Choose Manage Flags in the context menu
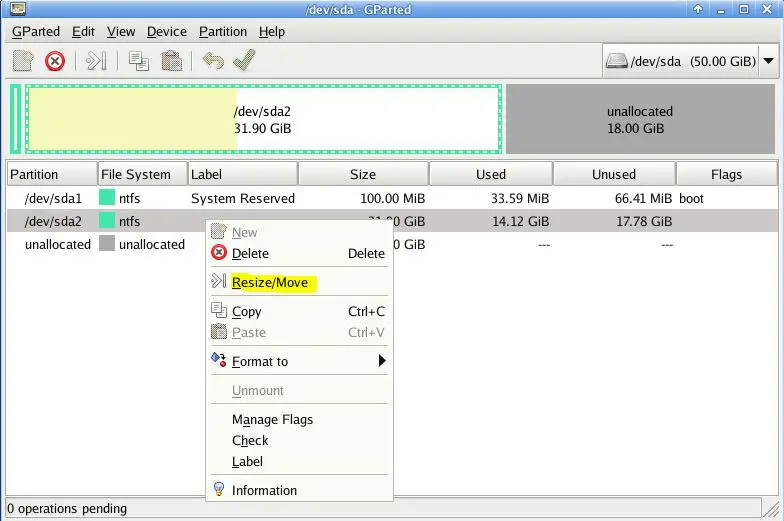784x521 pixels. [299, 420]
